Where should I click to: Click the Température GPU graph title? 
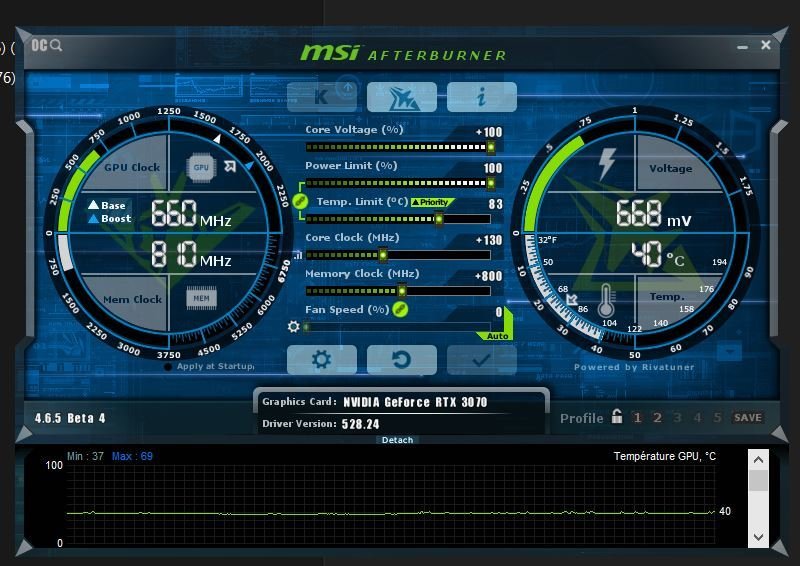[x=665, y=456]
